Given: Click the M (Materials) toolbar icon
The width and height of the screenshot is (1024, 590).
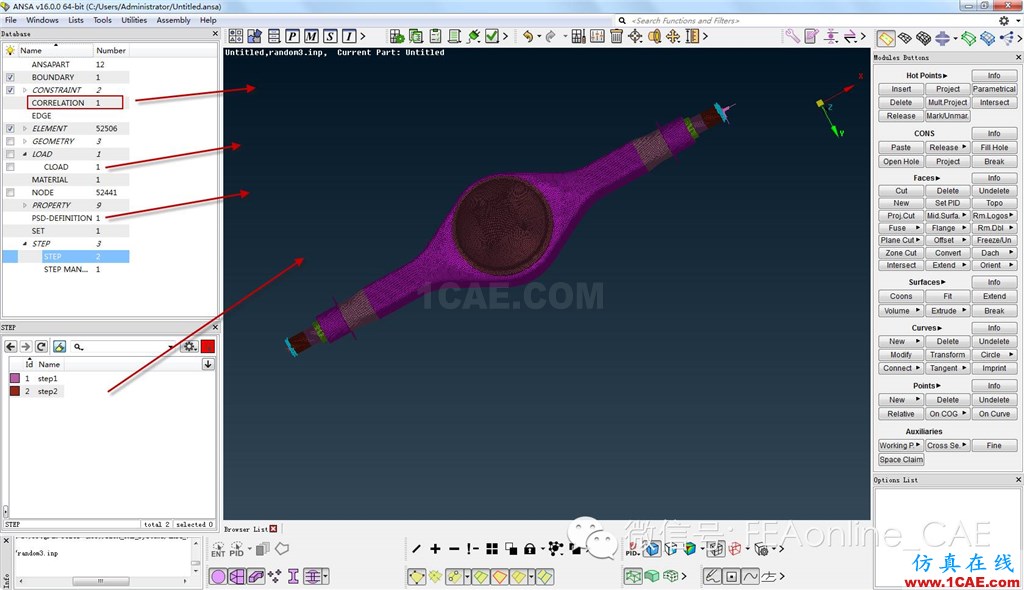Looking at the screenshot, I should pyautogui.click(x=312, y=37).
